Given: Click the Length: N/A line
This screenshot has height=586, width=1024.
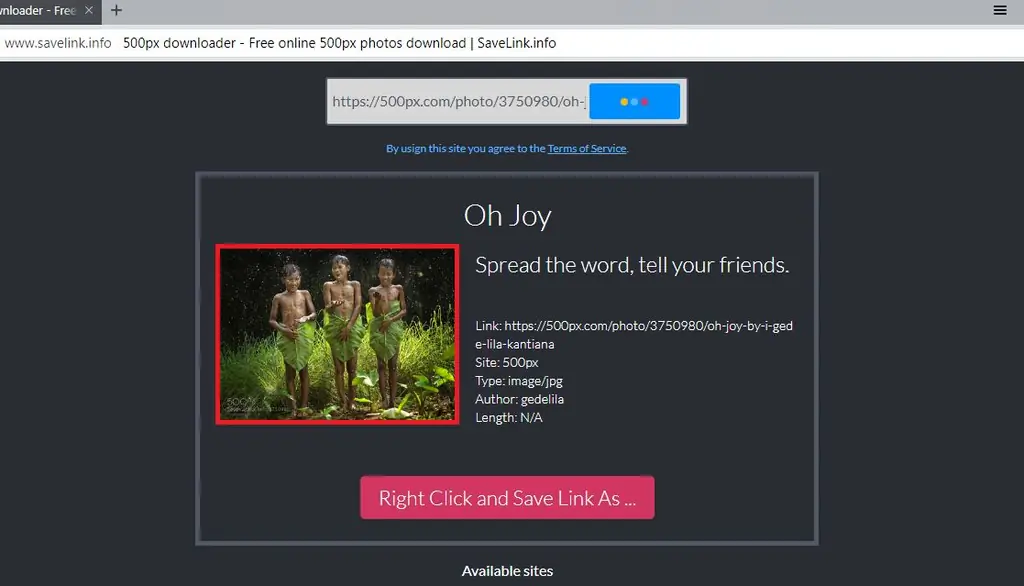Looking at the screenshot, I should (x=508, y=417).
